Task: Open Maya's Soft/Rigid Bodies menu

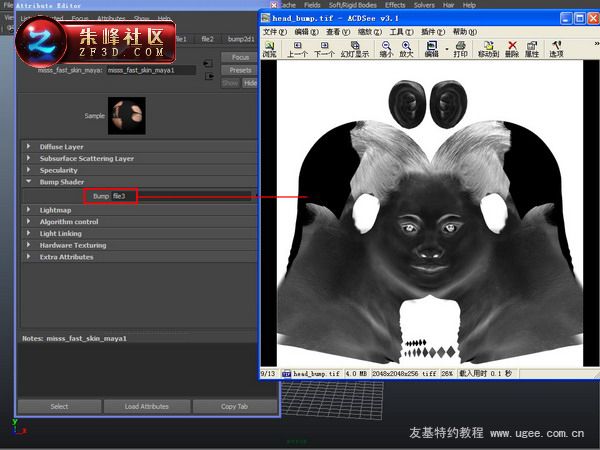Action: tap(352, 5)
